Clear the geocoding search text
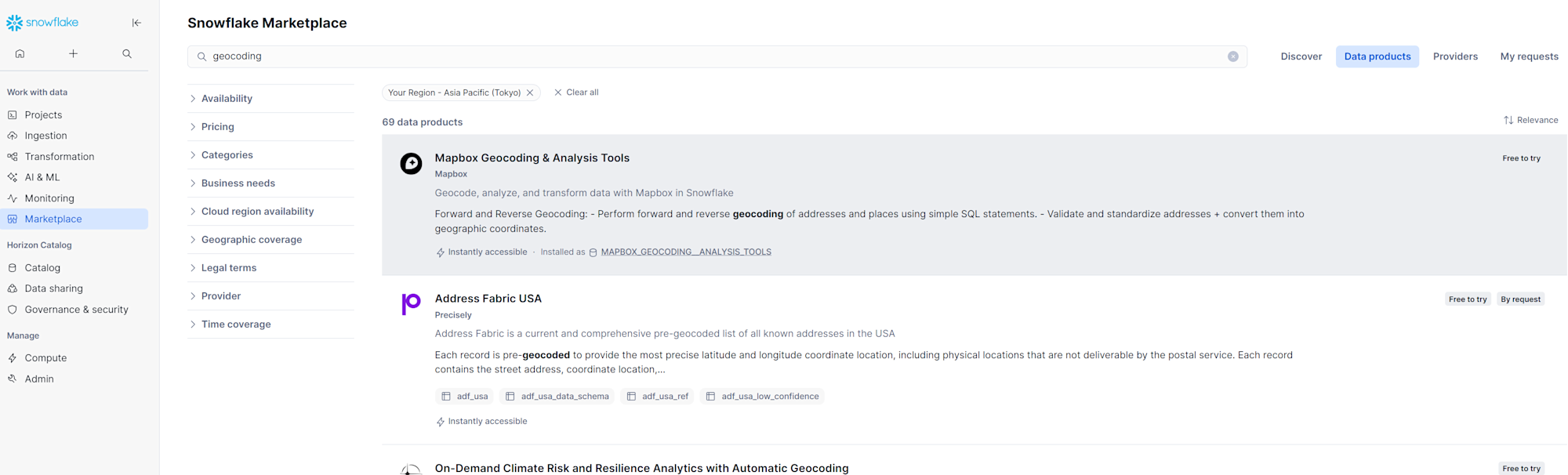1568x475 pixels. pos(1232,56)
